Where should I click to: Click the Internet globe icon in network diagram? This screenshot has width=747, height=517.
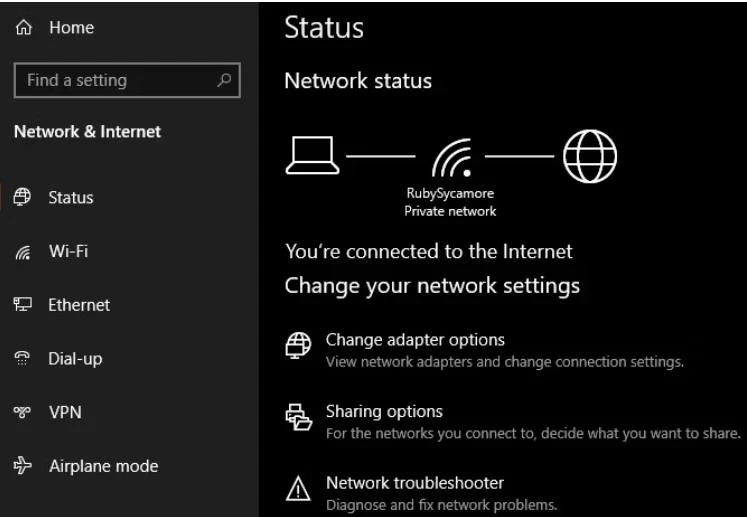(590, 156)
